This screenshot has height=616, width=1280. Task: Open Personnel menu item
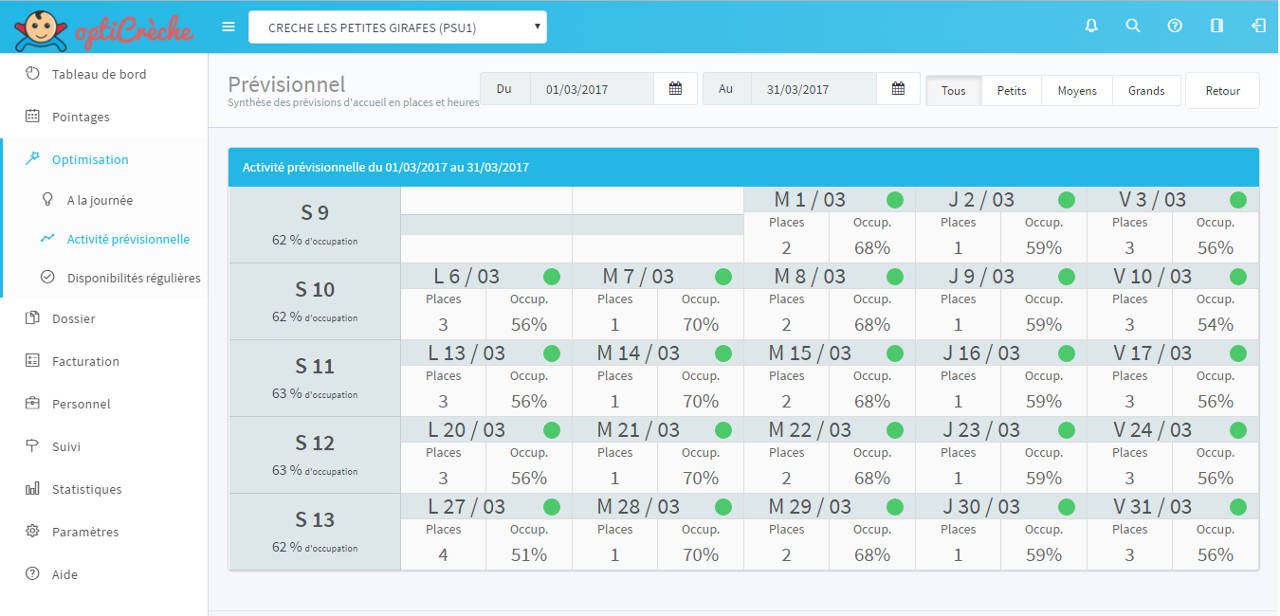tap(81, 404)
